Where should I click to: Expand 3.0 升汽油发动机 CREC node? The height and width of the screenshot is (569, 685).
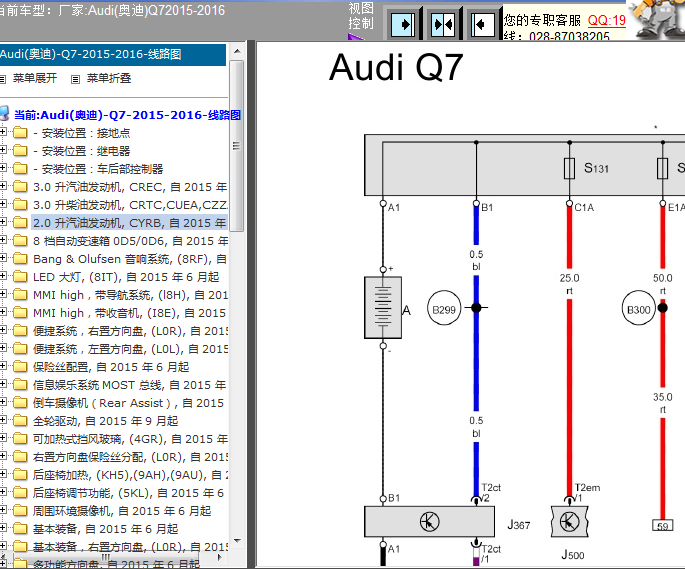pos(3,186)
